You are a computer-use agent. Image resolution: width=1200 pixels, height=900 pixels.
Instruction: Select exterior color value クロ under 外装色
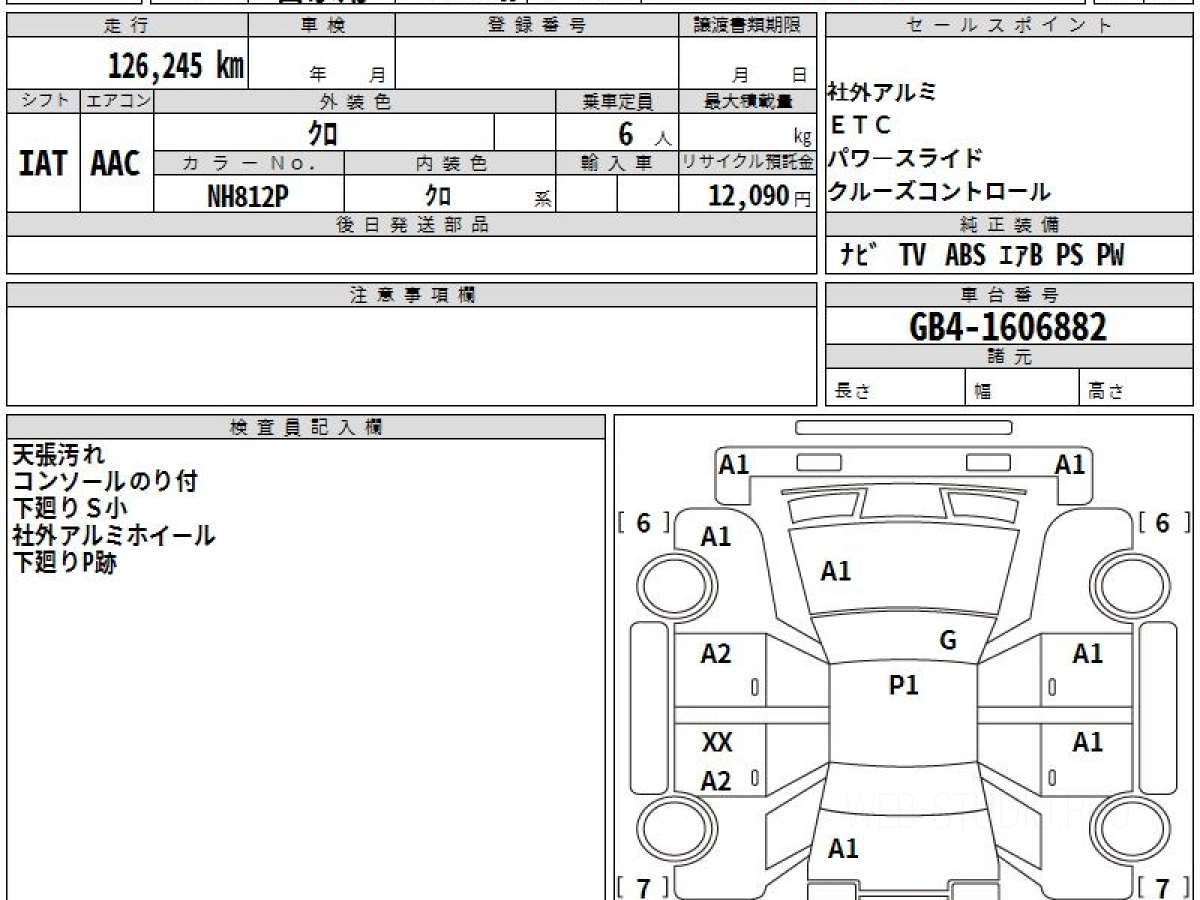[x=323, y=133]
